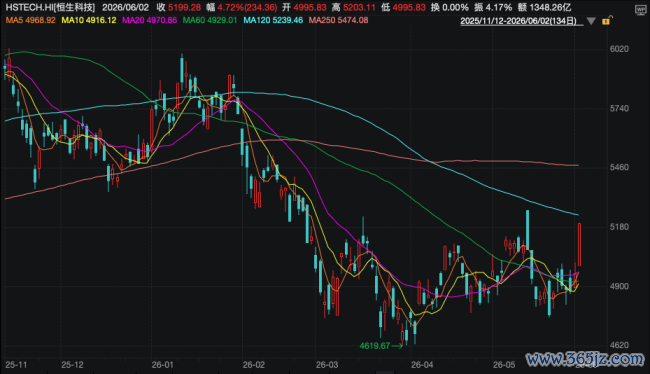Select the MA20 4970.86 indicator label

pos(149,20)
